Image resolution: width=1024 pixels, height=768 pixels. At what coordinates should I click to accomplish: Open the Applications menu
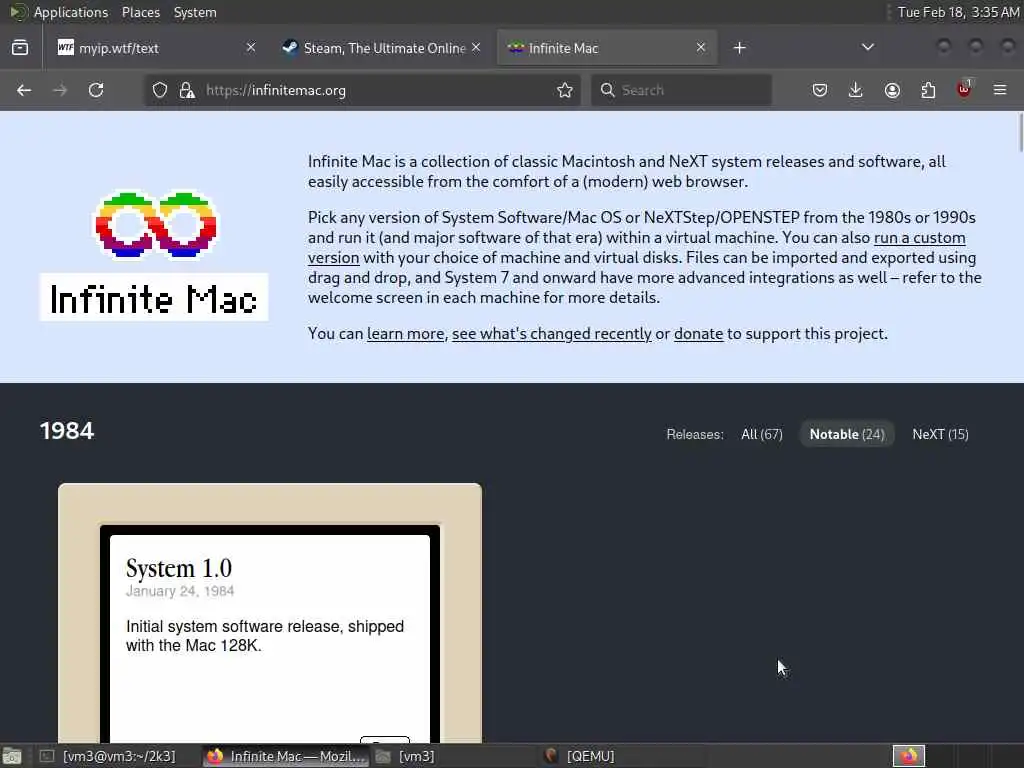point(71,12)
